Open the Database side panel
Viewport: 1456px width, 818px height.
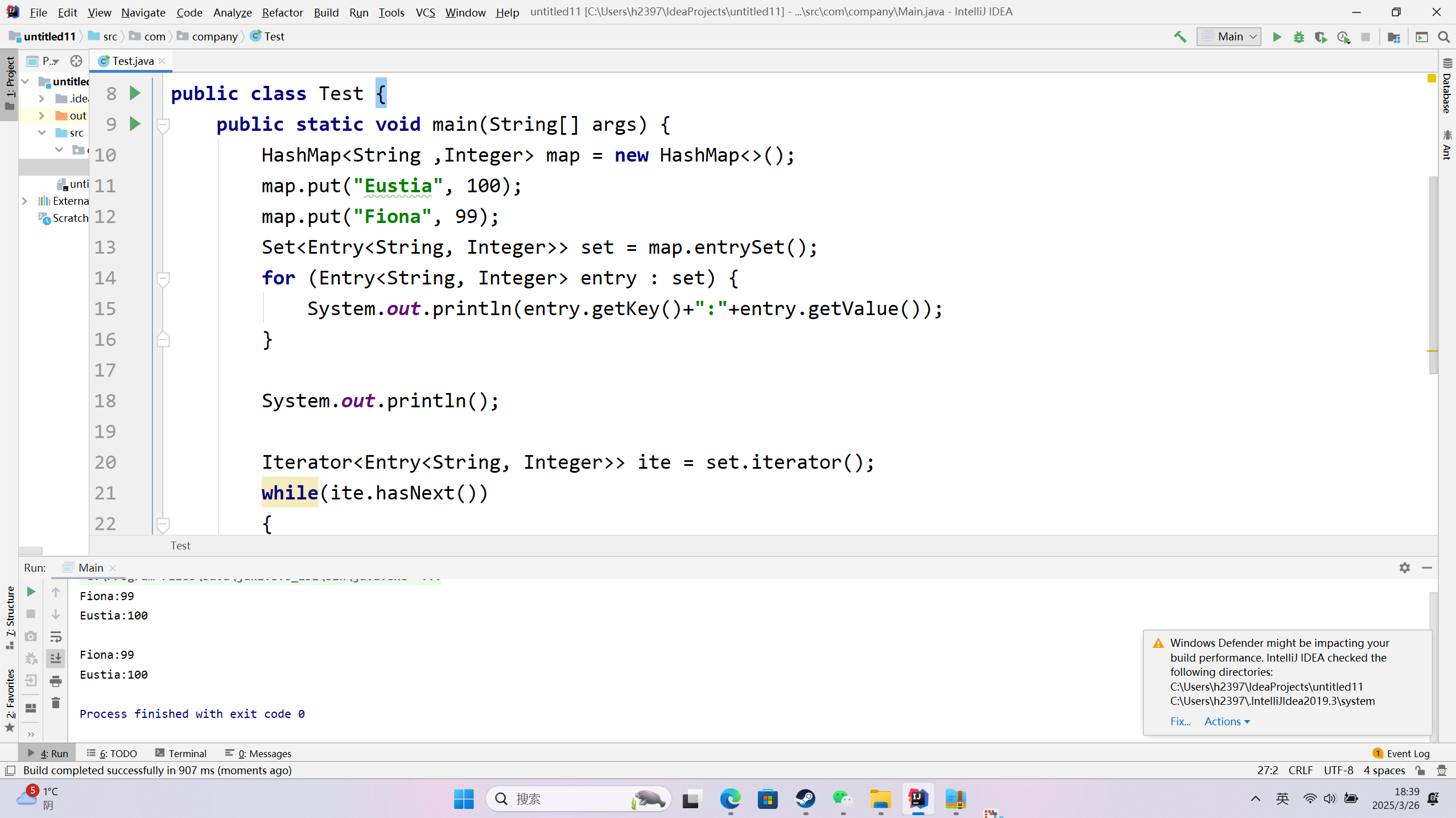[1447, 86]
